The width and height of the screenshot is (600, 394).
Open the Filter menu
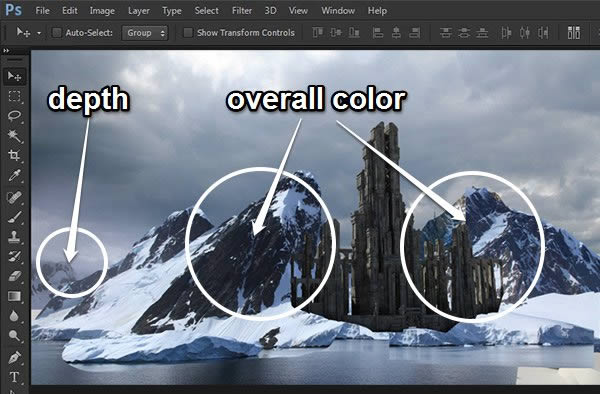[242, 11]
